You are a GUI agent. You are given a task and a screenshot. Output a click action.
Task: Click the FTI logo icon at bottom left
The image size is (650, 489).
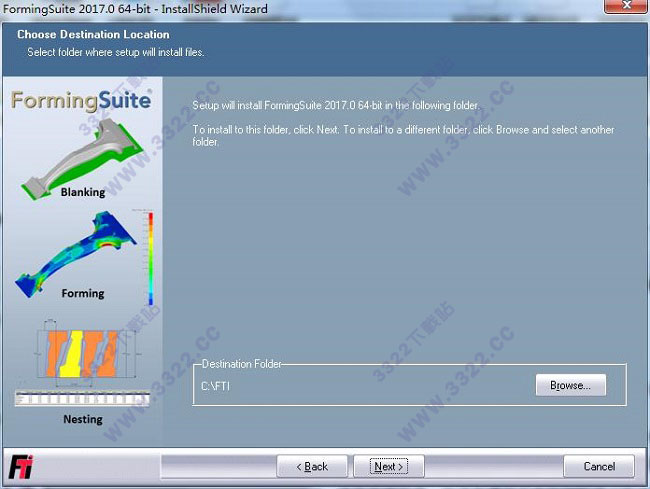click(x=21, y=467)
